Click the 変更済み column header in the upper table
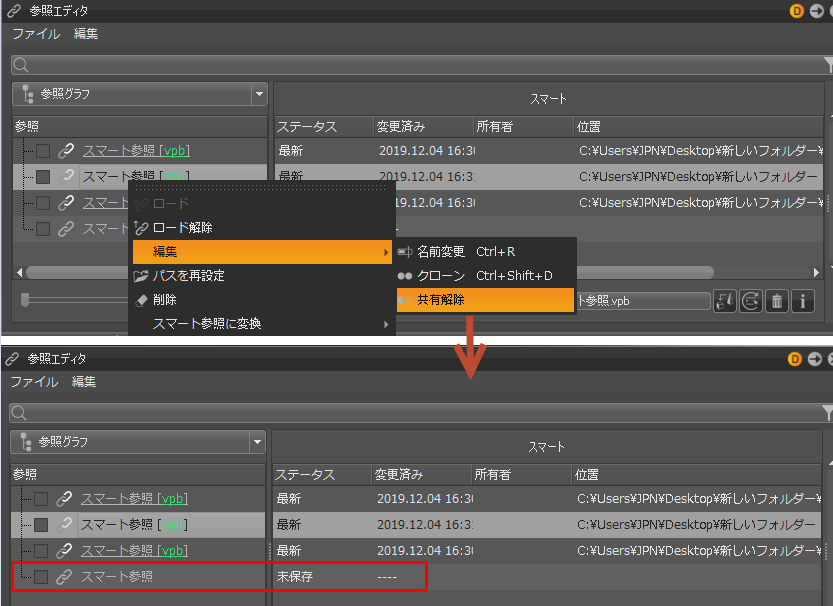Image resolution: width=833 pixels, height=606 pixels. point(423,127)
